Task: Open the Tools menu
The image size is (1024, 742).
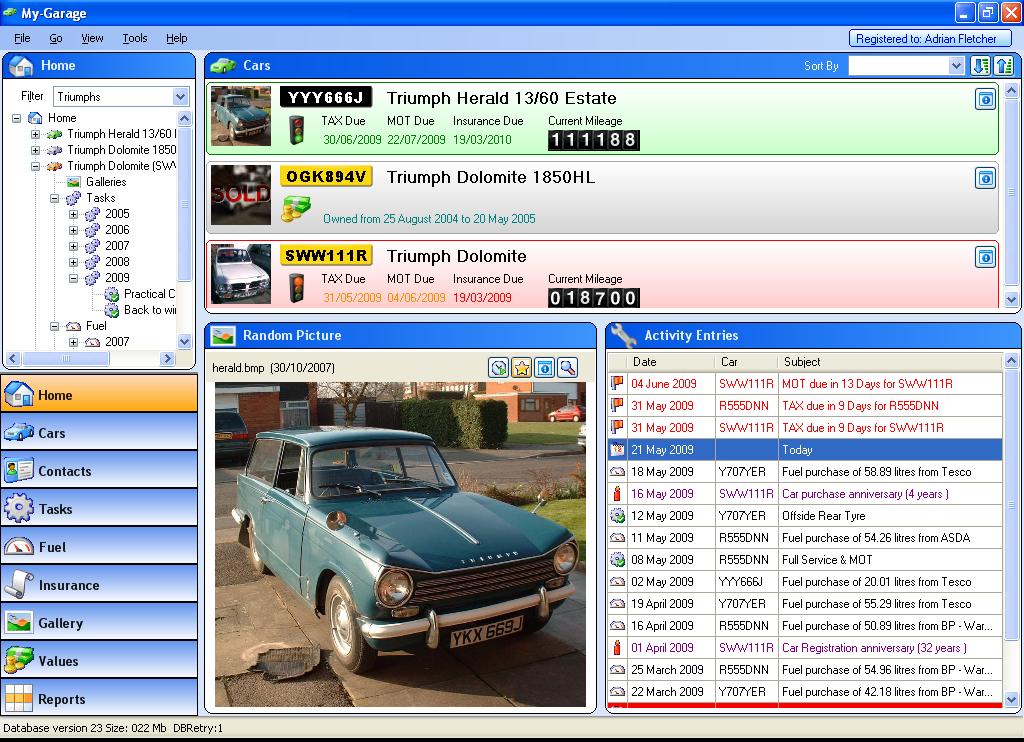Action: [x=134, y=38]
